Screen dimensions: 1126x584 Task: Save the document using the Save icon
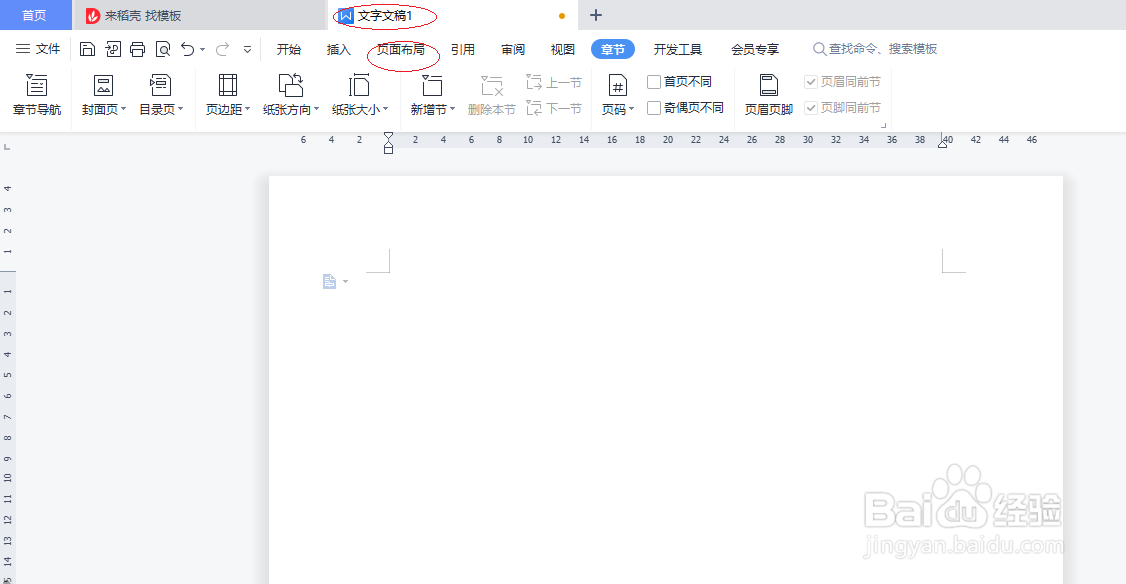click(88, 48)
